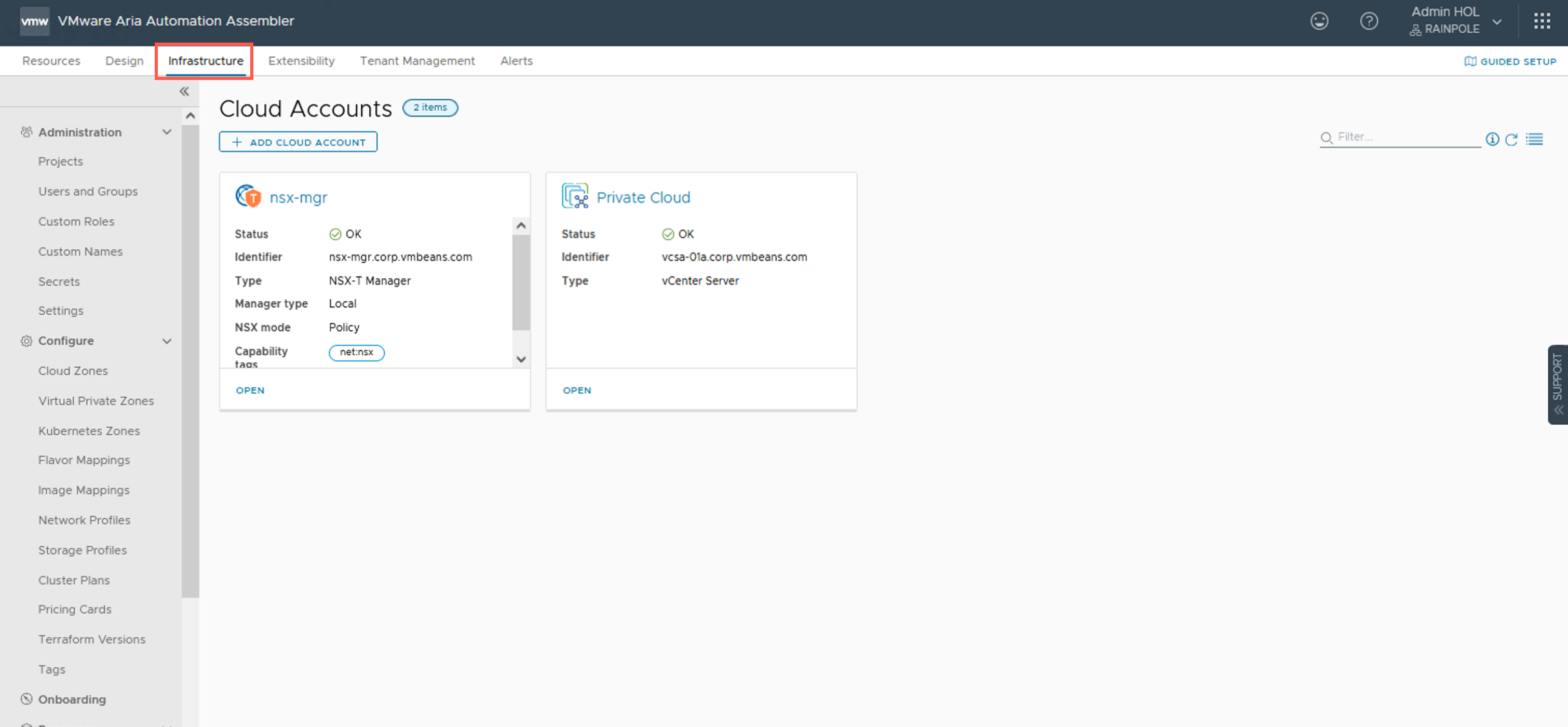This screenshot has height=727, width=1568.
Task: Click the refresh icon near filter
Action: click(x=1511, y=140)
